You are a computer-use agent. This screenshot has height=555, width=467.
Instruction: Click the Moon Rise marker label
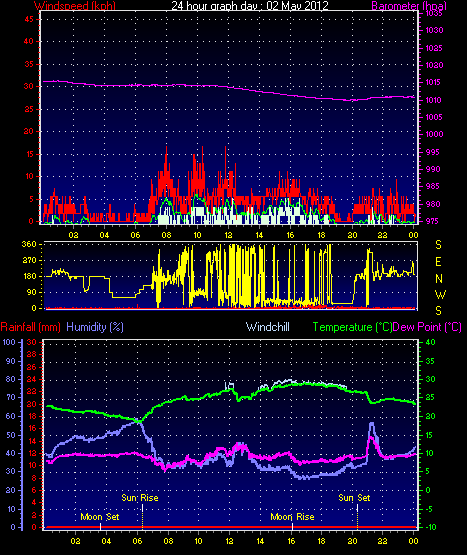click(292, 517)
